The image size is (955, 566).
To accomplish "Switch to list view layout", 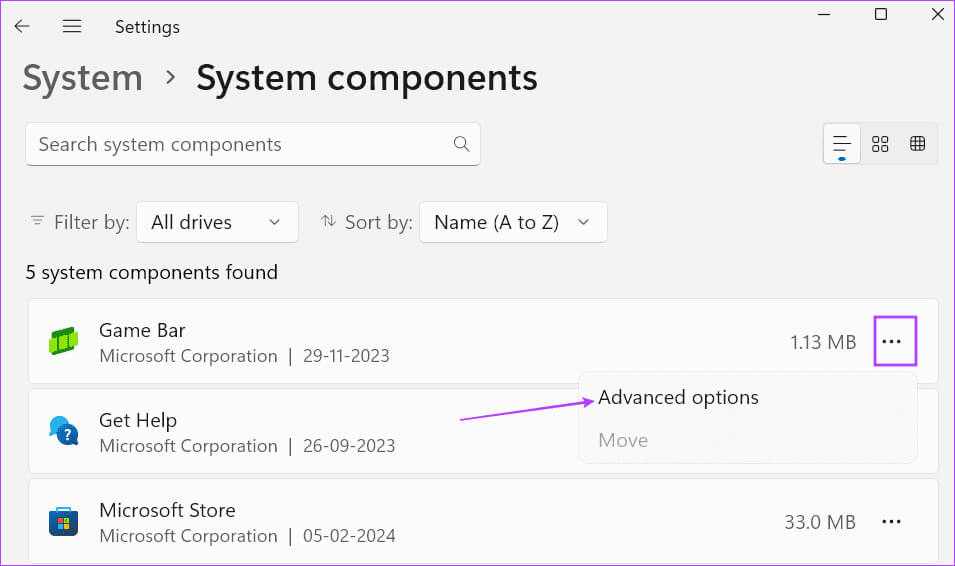I will 842,144.
